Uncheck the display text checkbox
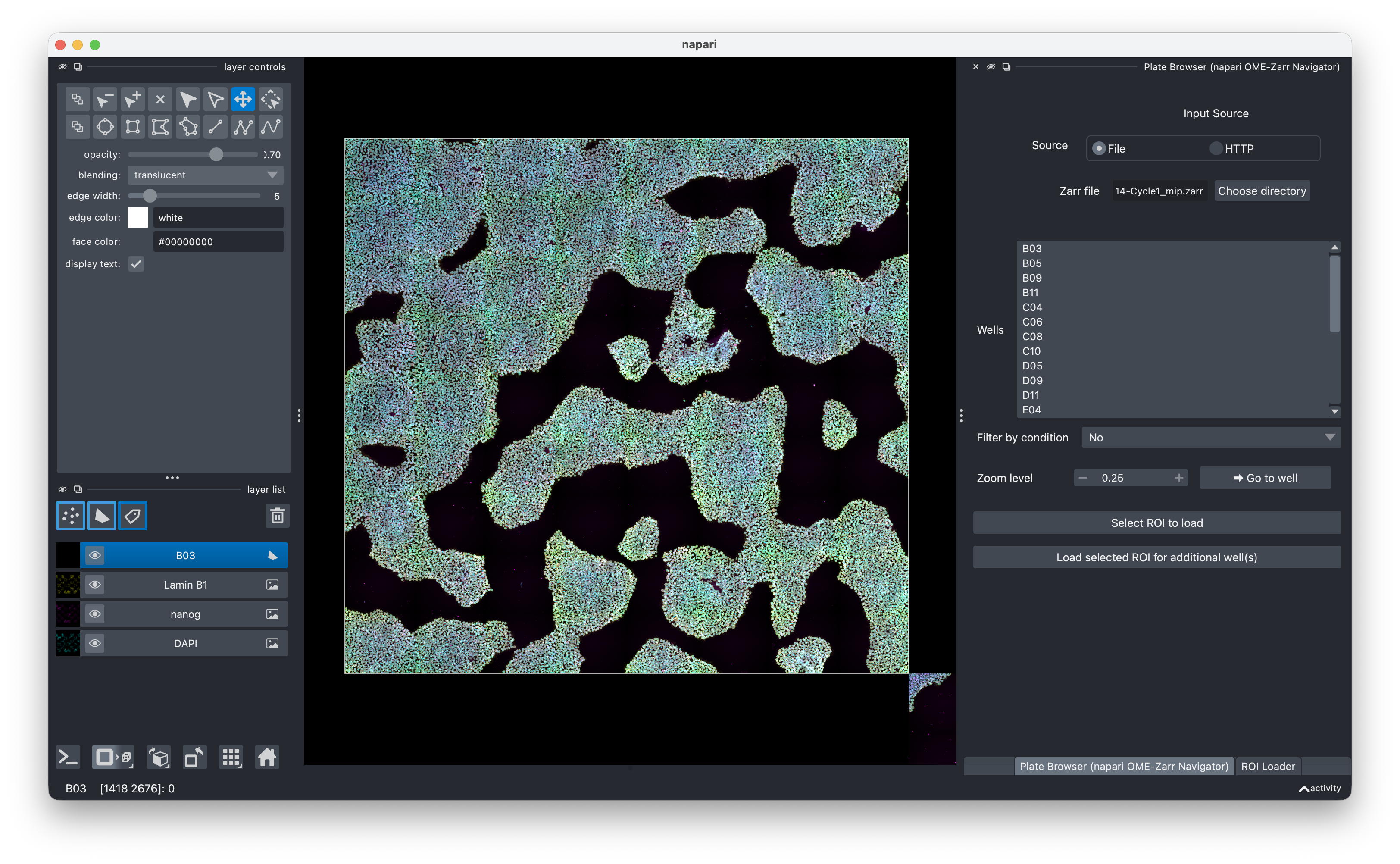1400x864 pixels. (x=136, y=264)
